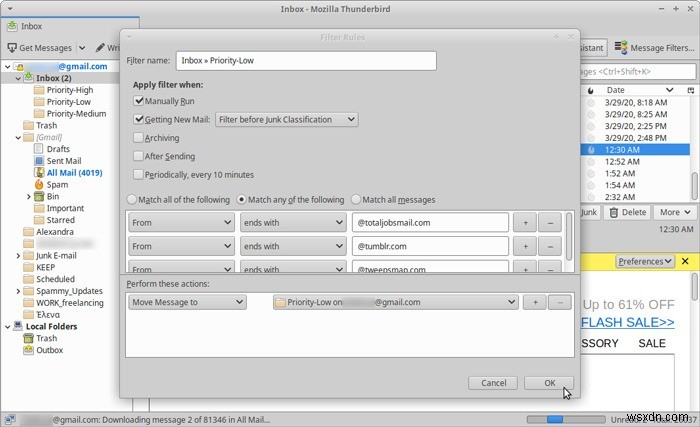Select the Priority-High folder icon

[39, 90]
